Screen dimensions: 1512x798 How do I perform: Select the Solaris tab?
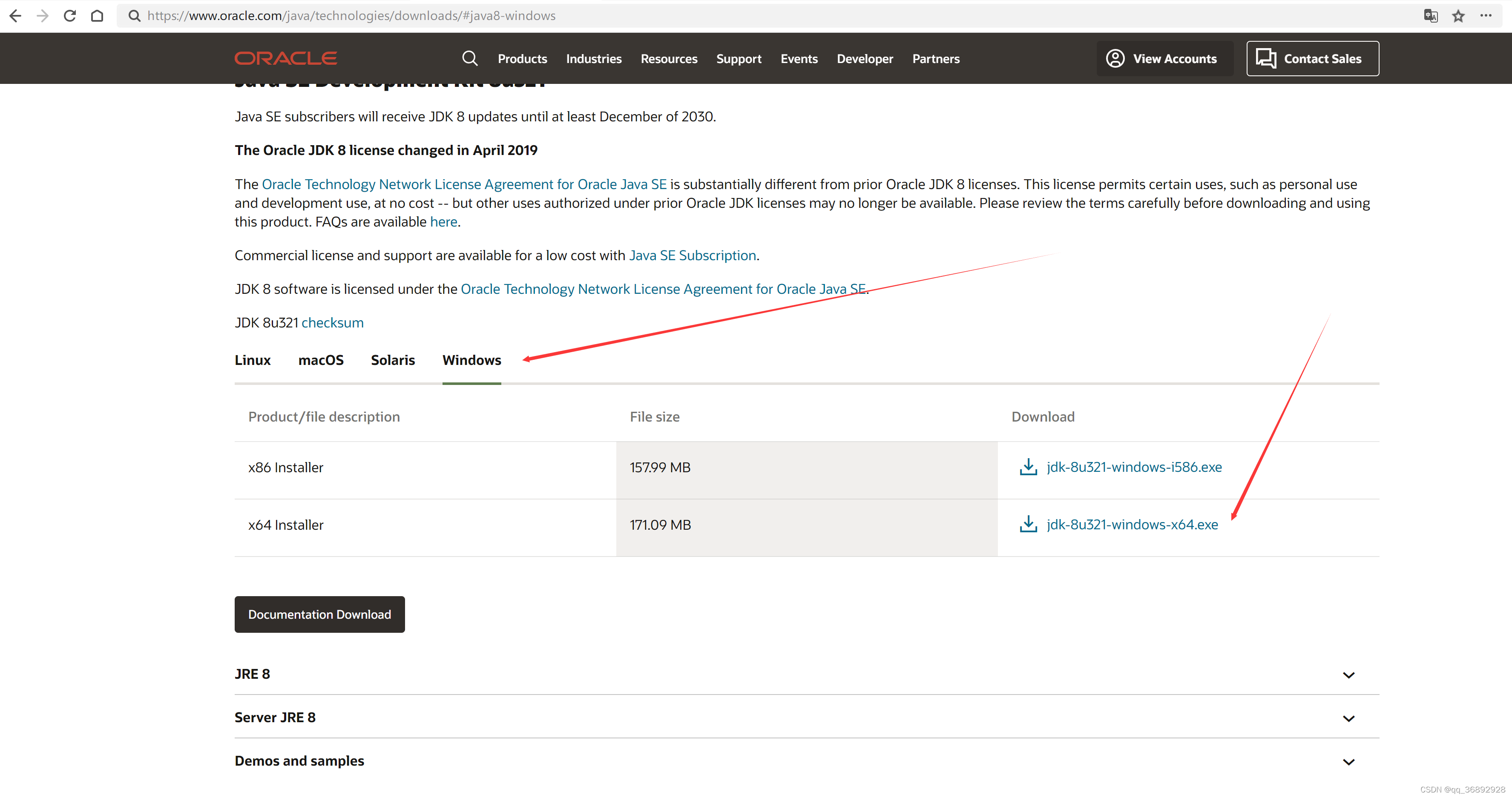393,360
